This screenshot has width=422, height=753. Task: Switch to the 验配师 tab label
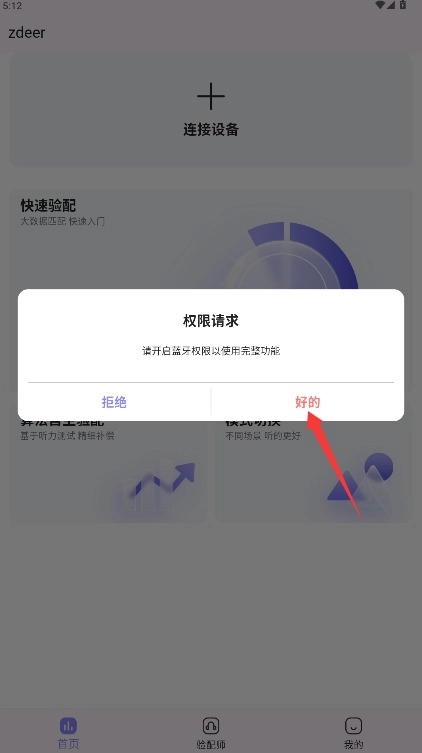[211, 744]
